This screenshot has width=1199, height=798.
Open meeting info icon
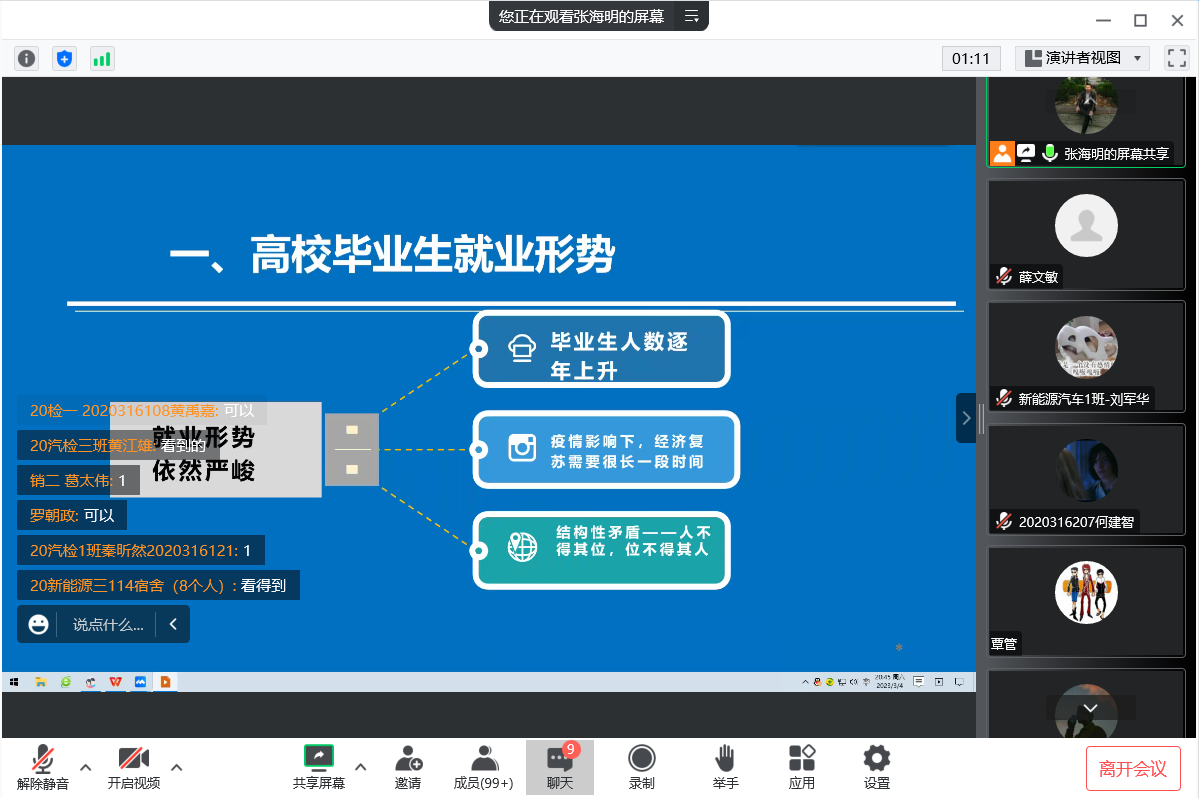26,59
